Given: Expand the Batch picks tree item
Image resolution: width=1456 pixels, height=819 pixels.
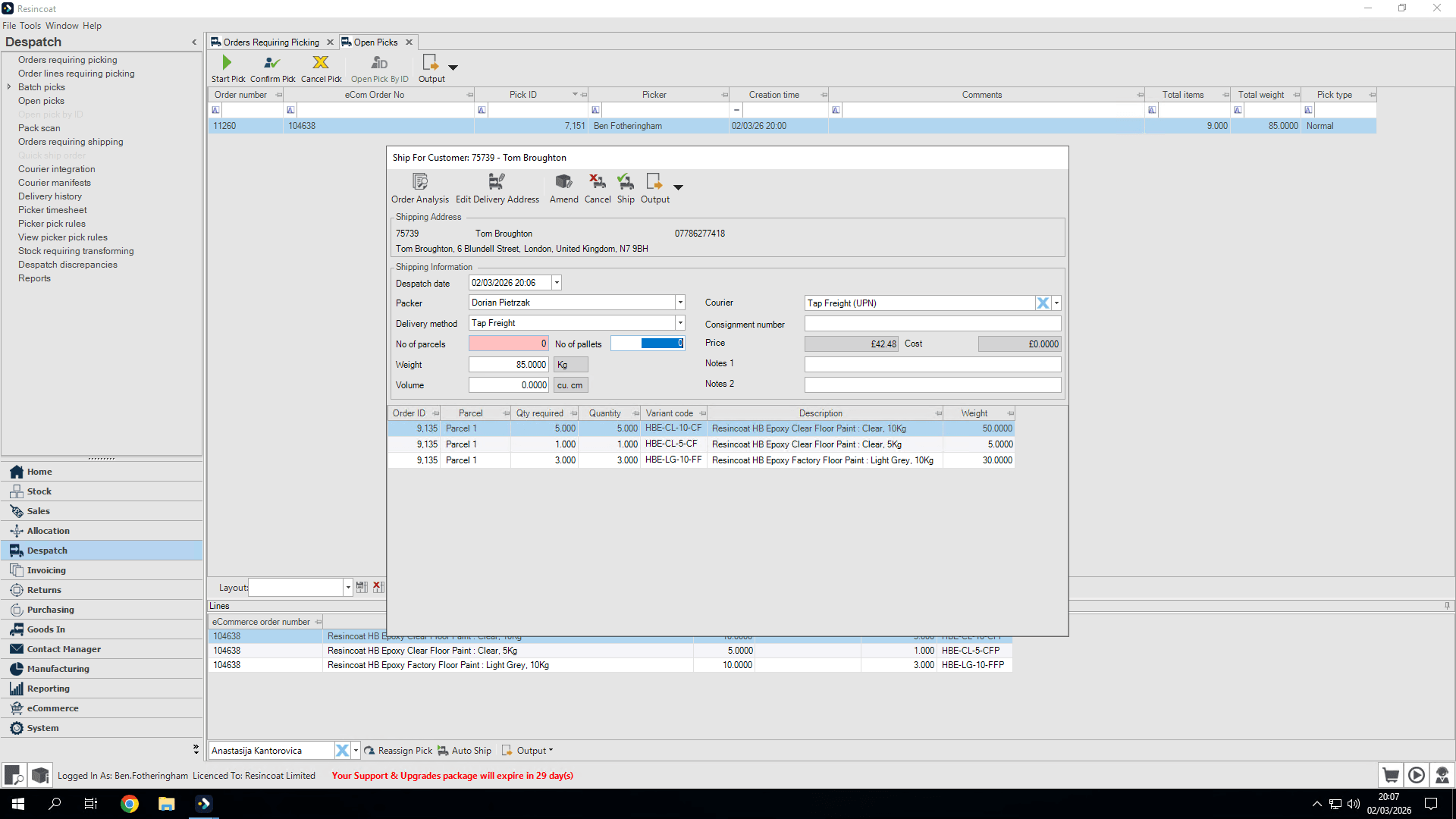Looking at the screenshot, I should [9, 87].
